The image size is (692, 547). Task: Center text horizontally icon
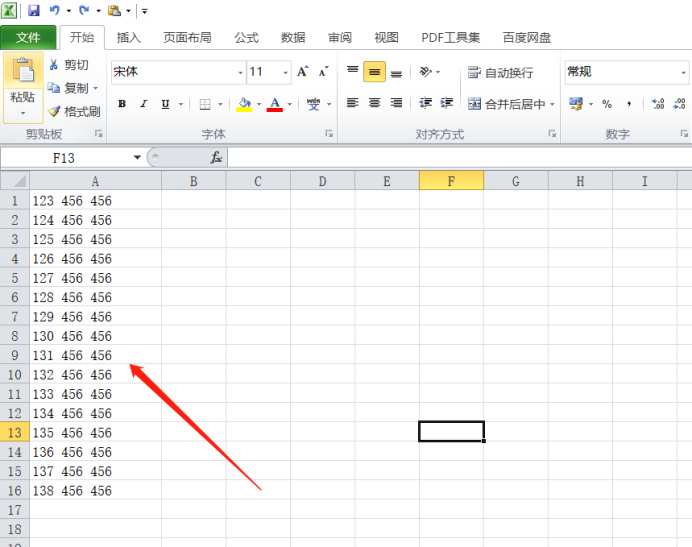pyautogui.click(x=374, y=103)
